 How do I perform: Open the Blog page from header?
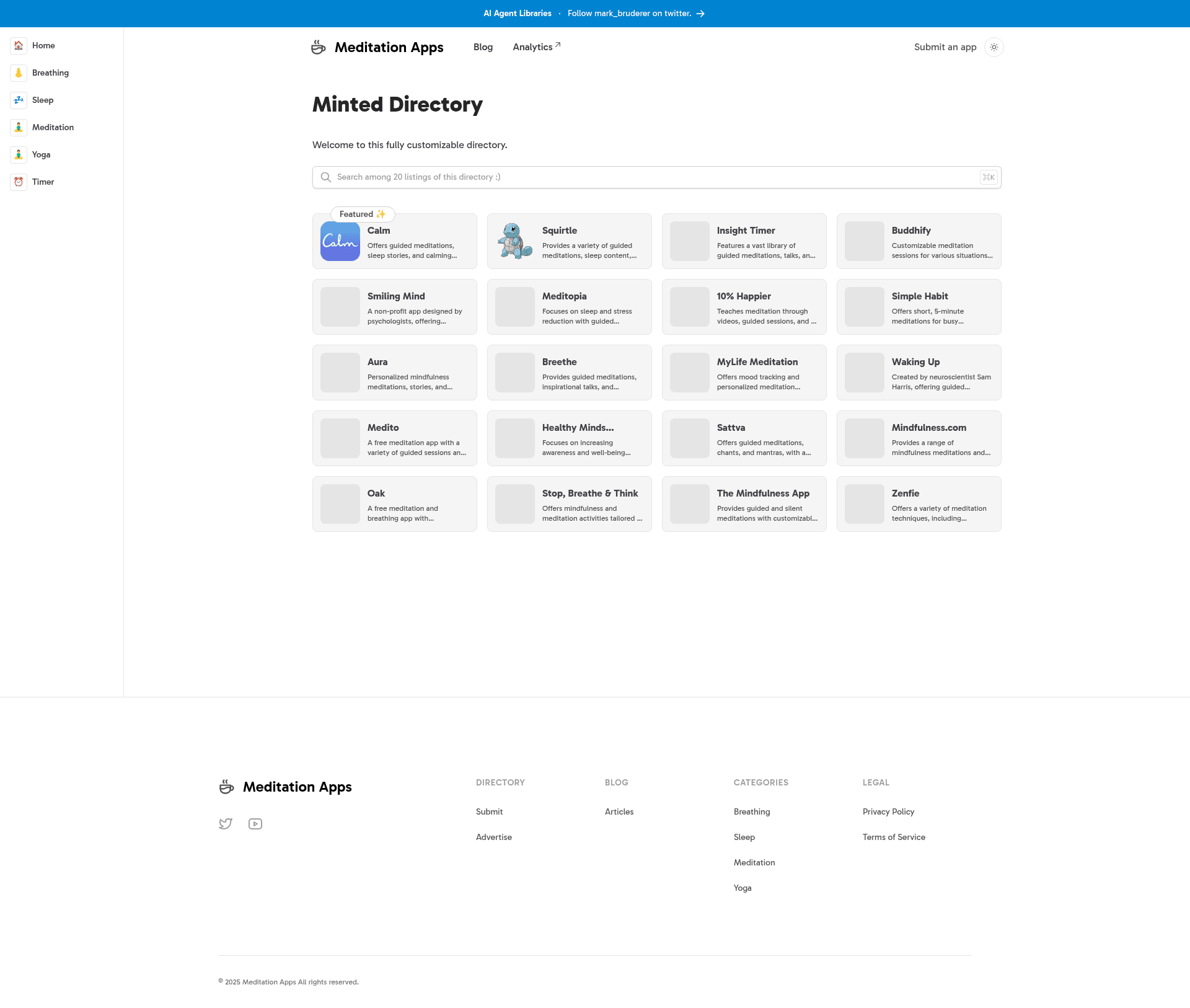[x=483, y=47]
